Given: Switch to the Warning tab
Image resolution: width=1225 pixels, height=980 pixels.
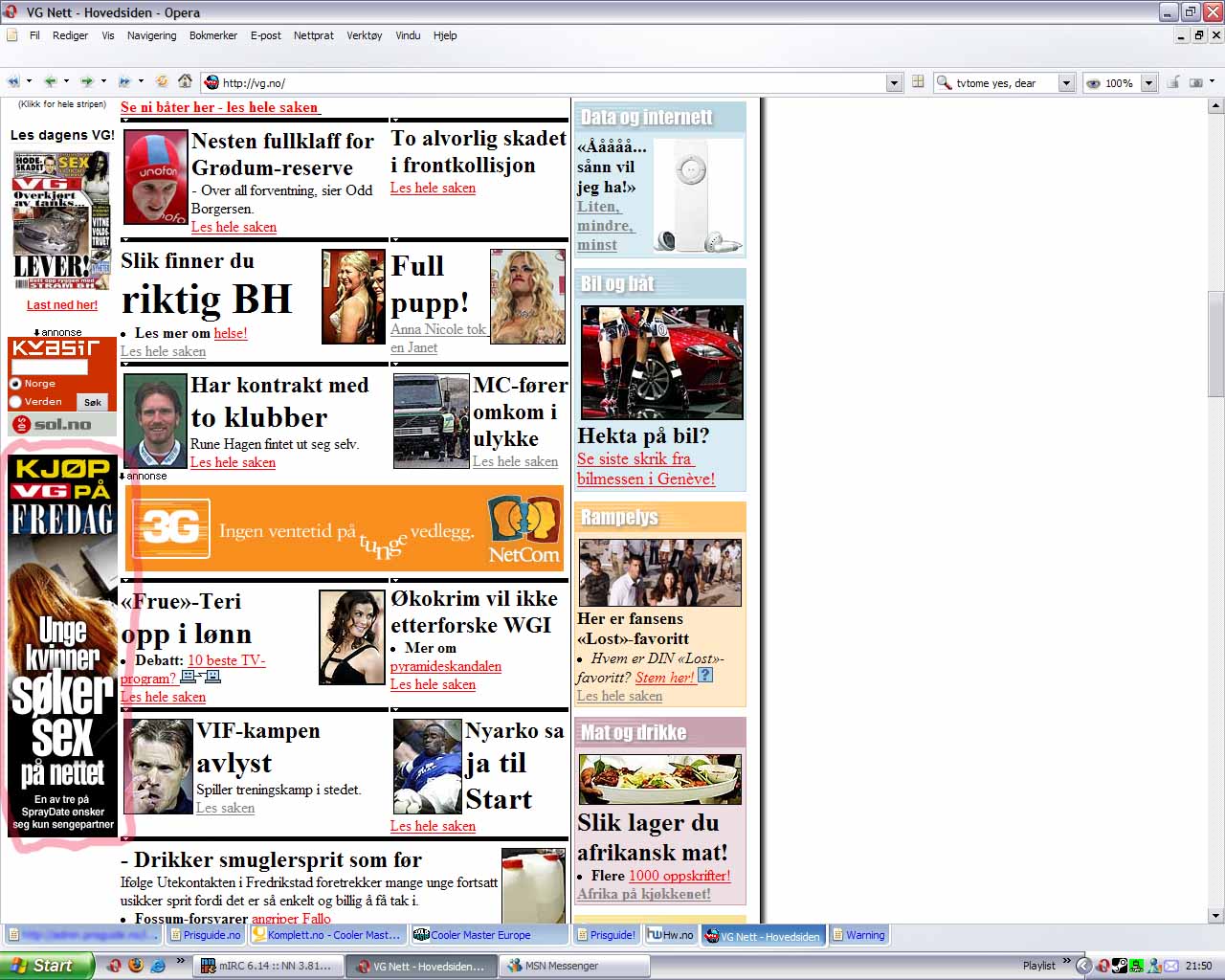Looking at the screenshot, I should click(858, 935).
